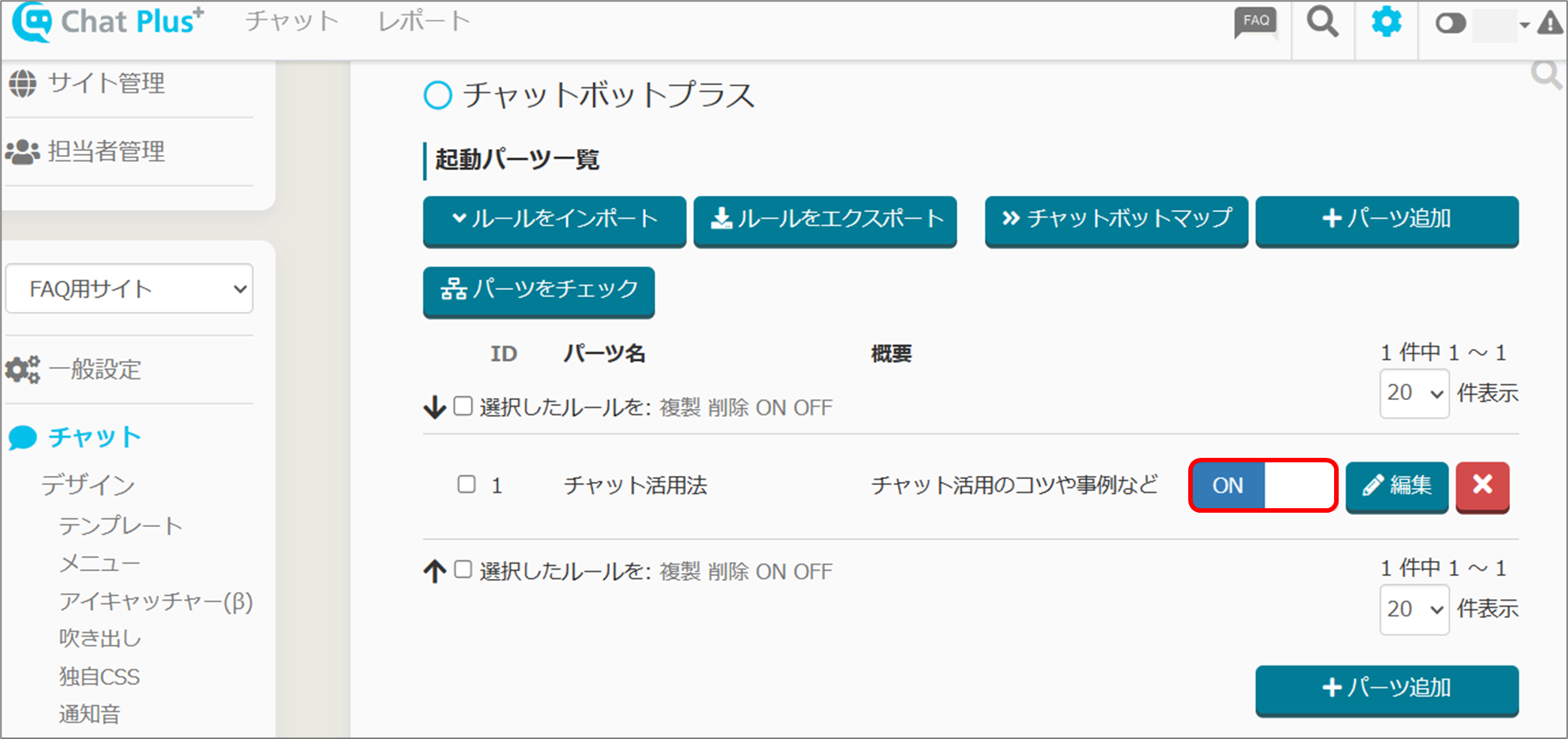The height and width of the screenshot is (739, 1568).
Task: Delete チャット活用法 with the red X button
Action: coord(1482,485)
